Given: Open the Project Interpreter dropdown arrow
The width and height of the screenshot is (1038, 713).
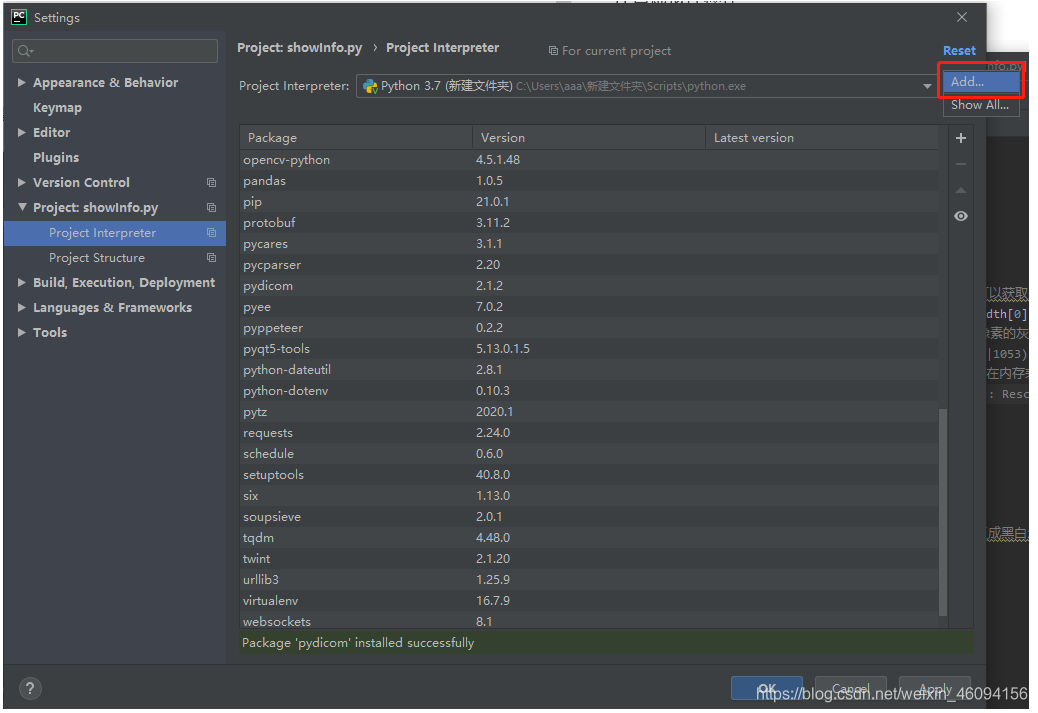Looking at the screenshot, I should [927, 86].
